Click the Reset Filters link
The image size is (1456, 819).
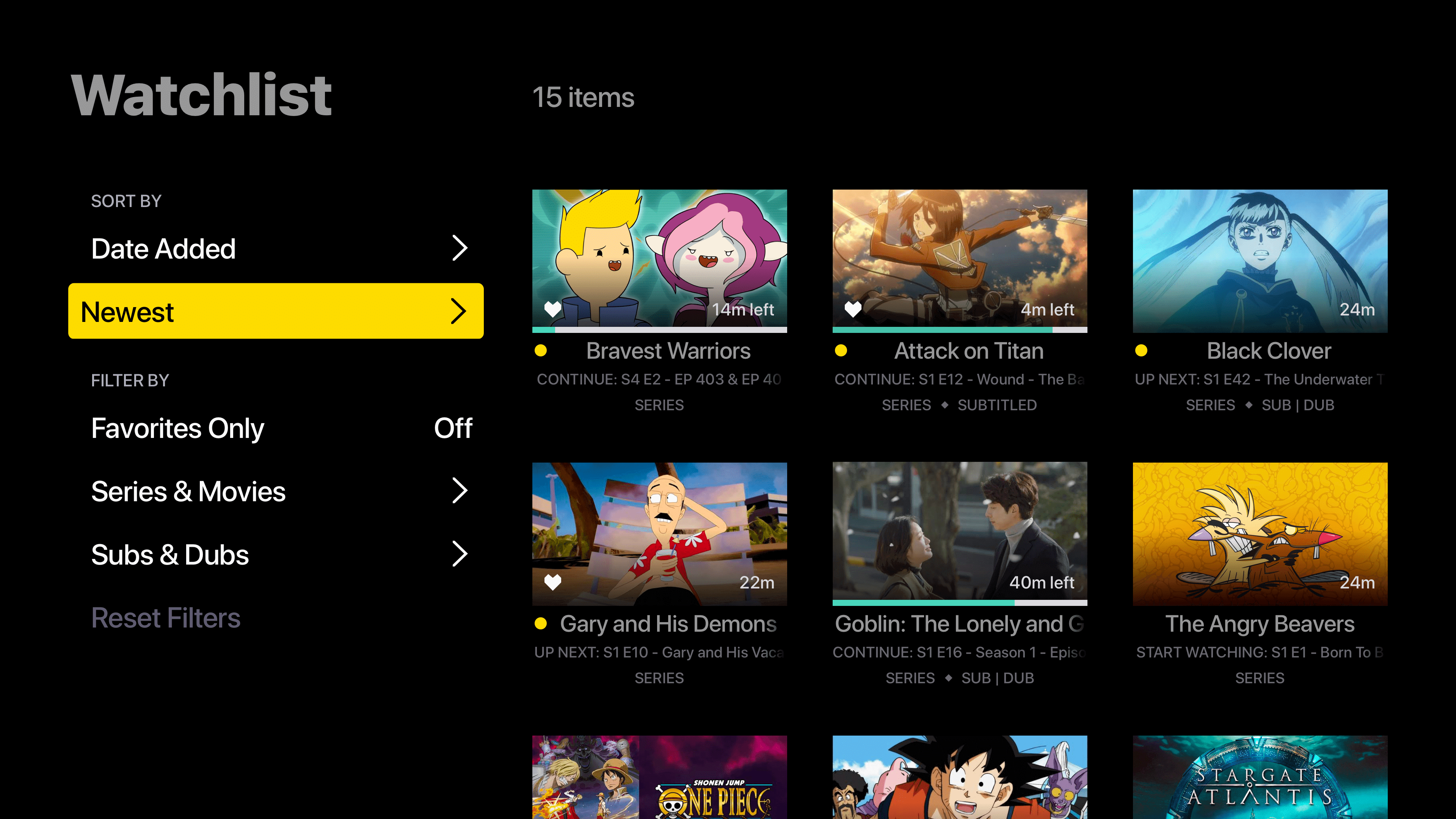pos(166,618)
